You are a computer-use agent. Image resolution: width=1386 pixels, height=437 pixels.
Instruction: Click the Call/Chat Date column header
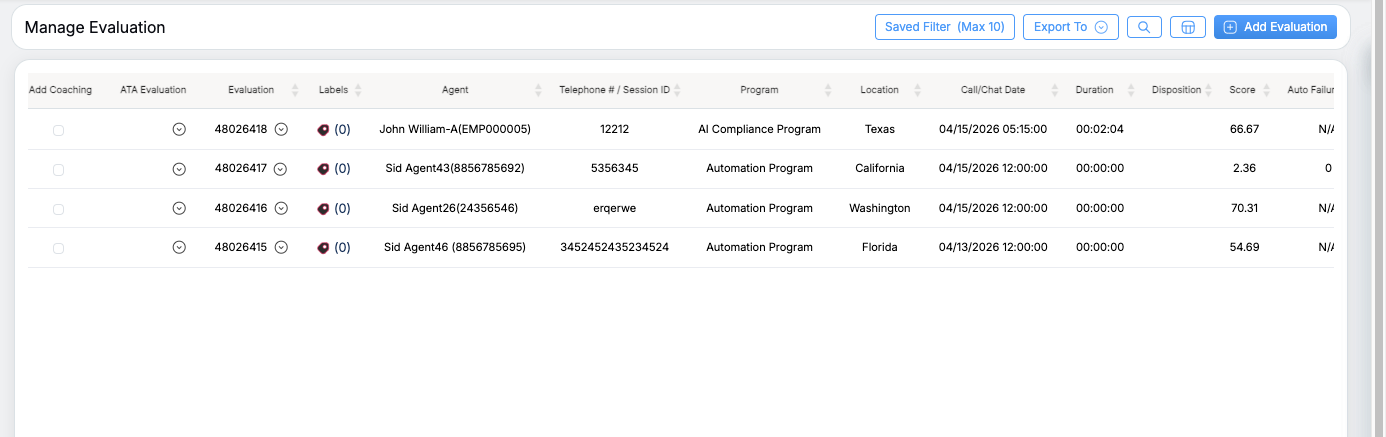pos(993,90)
